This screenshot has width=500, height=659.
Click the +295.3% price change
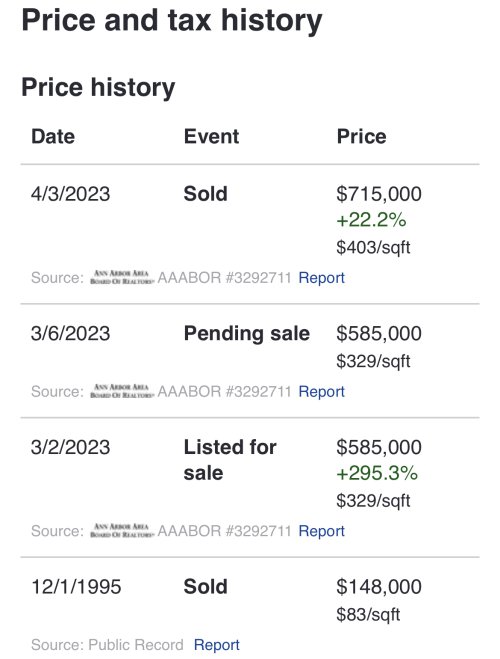377,474
